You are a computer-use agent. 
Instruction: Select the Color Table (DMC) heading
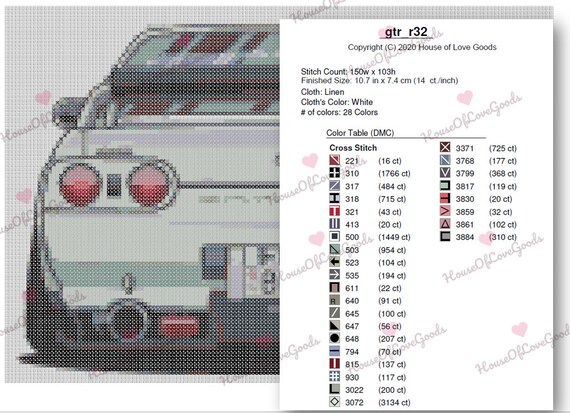click(360, 133)
